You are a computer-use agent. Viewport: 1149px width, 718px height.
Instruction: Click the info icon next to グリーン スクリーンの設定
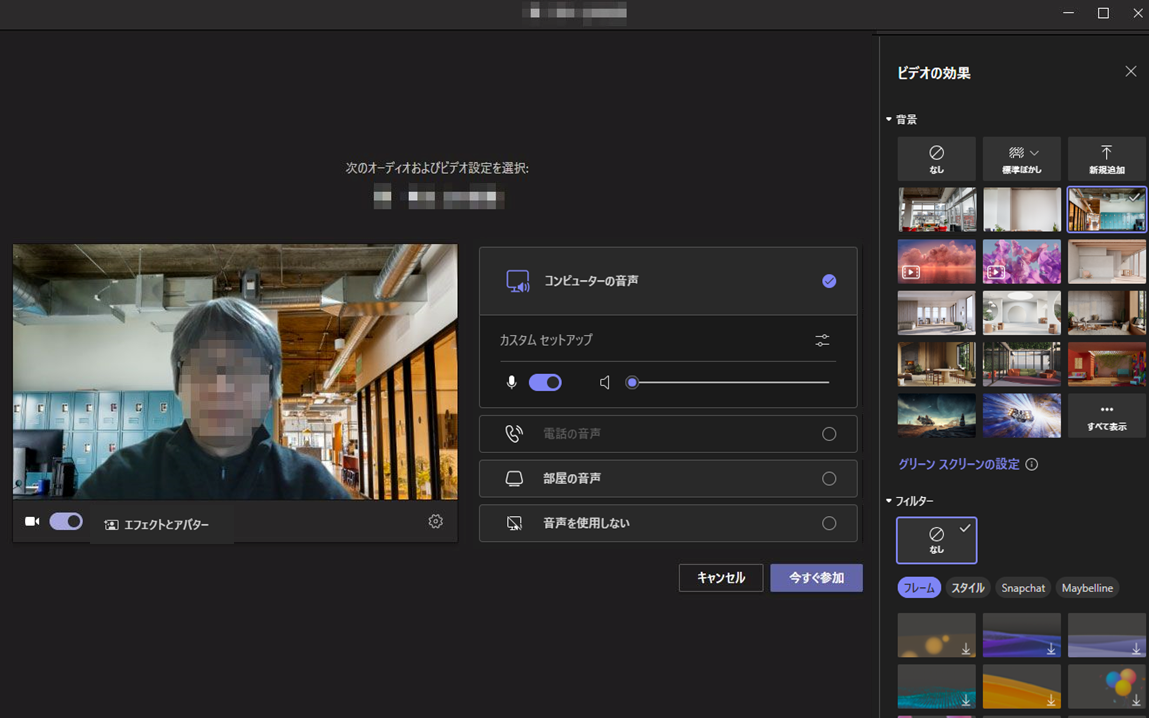[1031, 464]
